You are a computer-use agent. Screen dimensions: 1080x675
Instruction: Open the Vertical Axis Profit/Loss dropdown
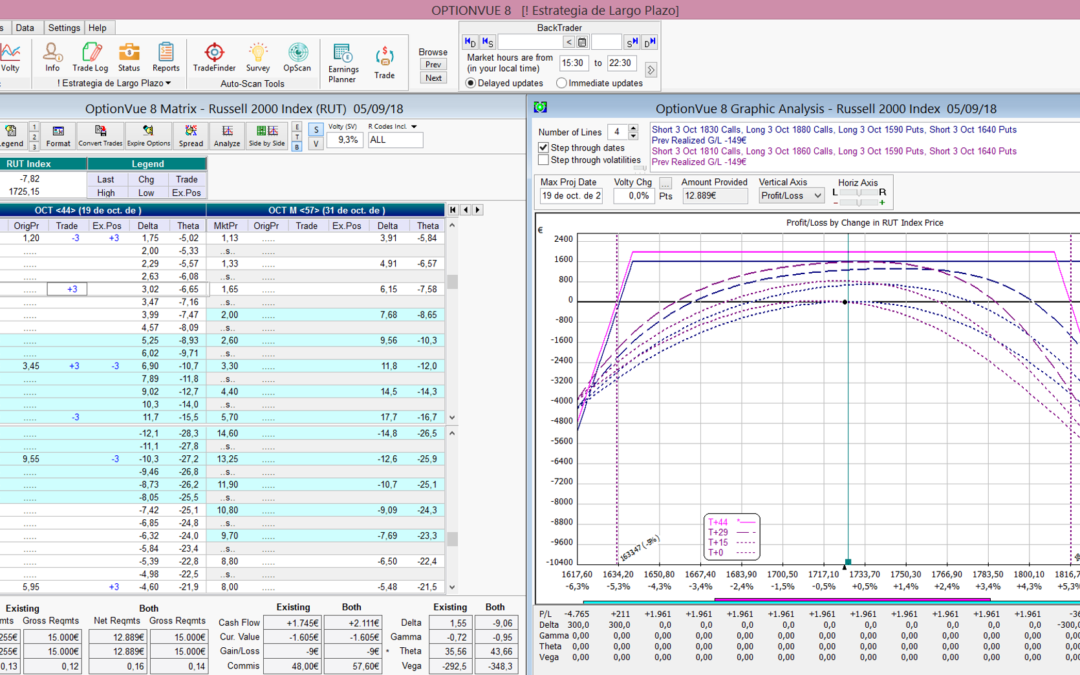pos(791,196)
